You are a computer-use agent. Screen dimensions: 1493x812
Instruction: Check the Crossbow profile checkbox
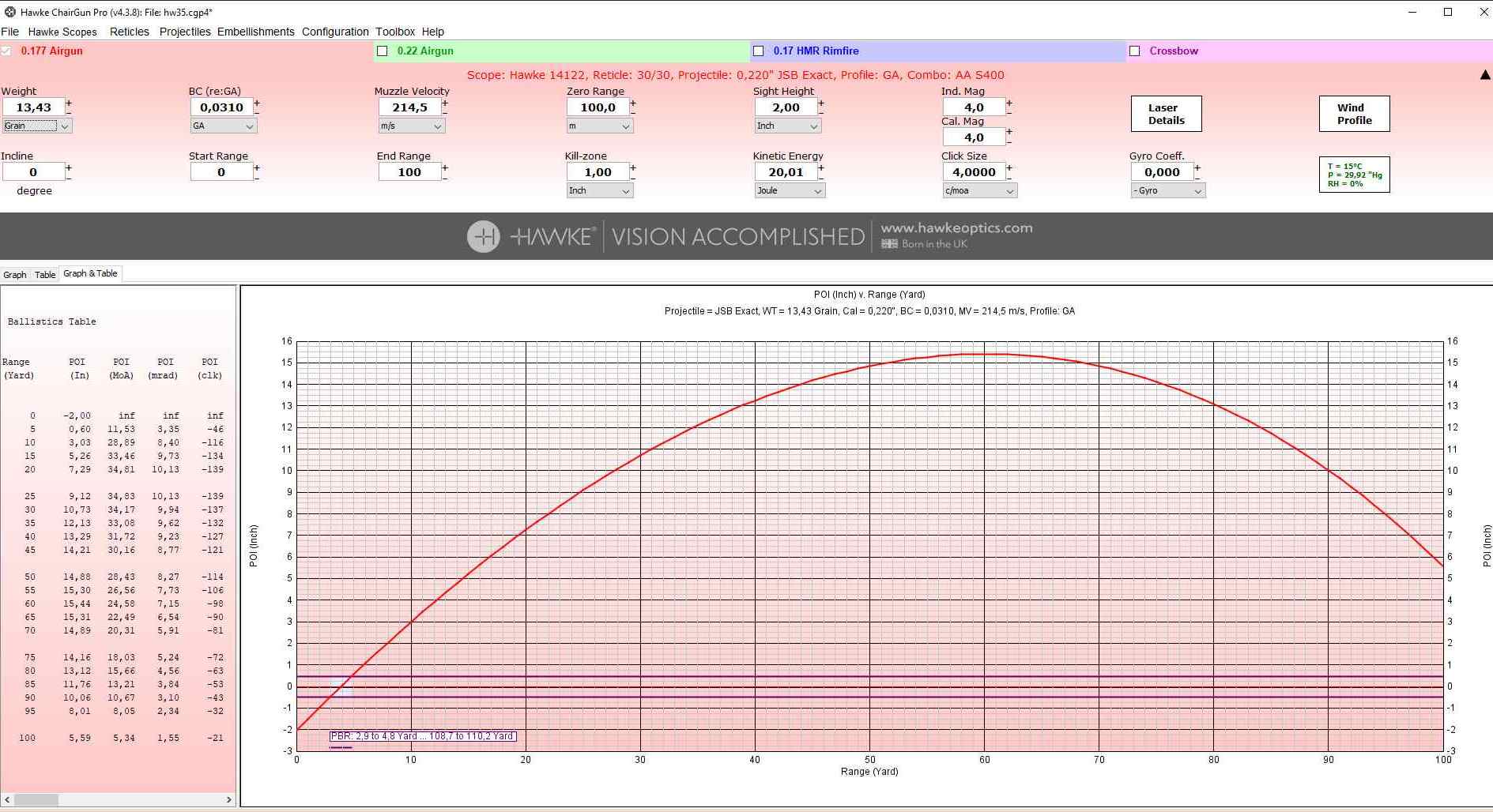[x=1135, y=51]
